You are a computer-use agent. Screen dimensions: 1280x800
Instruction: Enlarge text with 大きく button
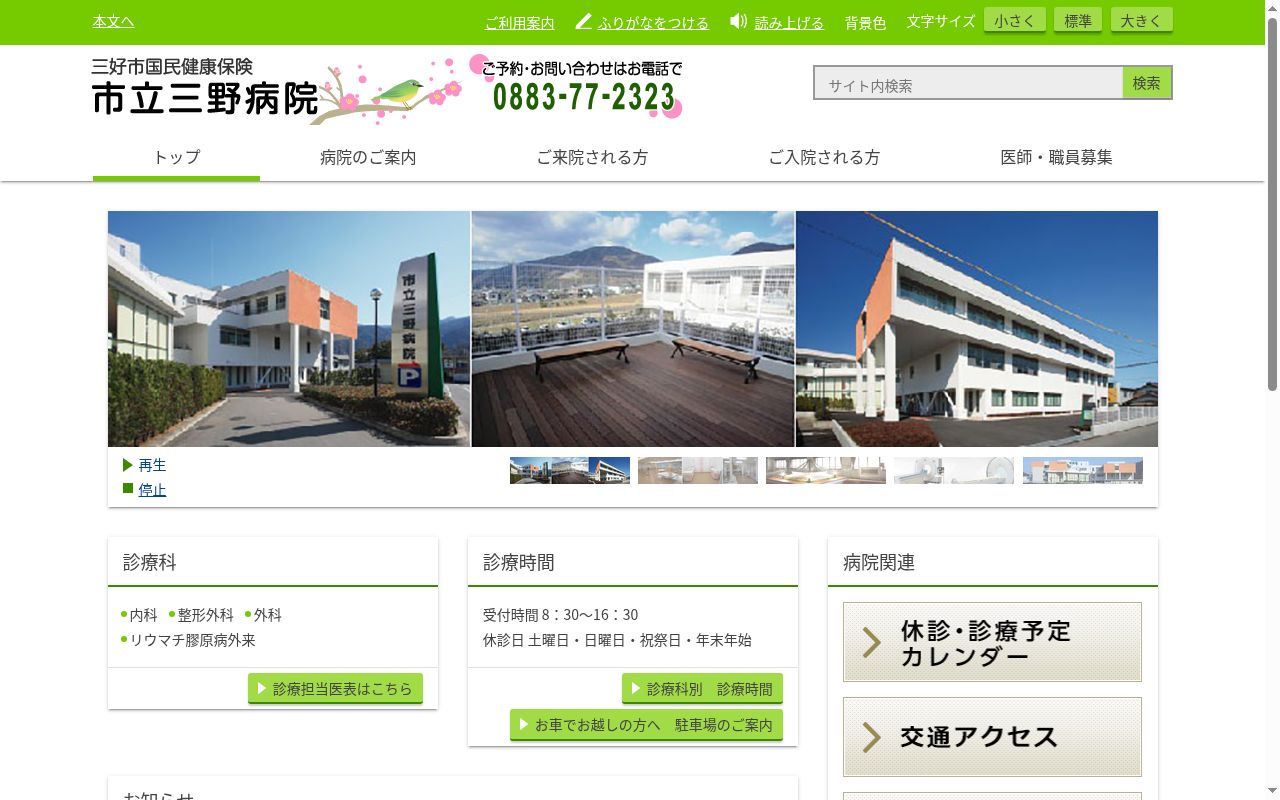(1141, 20)
